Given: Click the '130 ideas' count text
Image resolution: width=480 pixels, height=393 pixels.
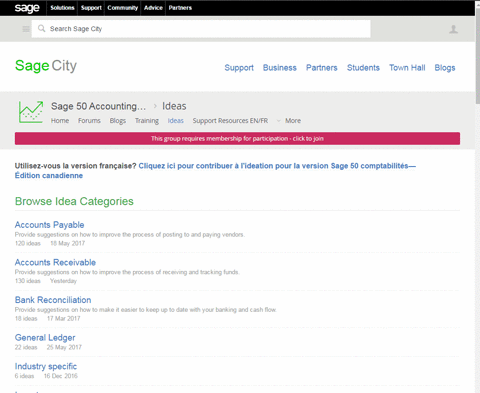Looking at the screenshot, I should (28, 281).
